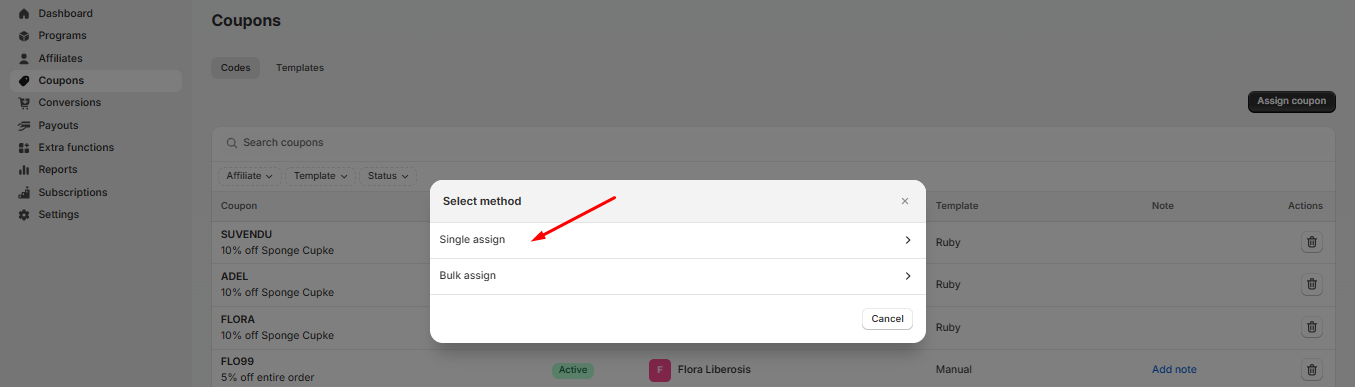Image resolution: width=1355 pixels, height=387 pixels.
Task: Close the Select method dialog with X
Action: [905, 201]
